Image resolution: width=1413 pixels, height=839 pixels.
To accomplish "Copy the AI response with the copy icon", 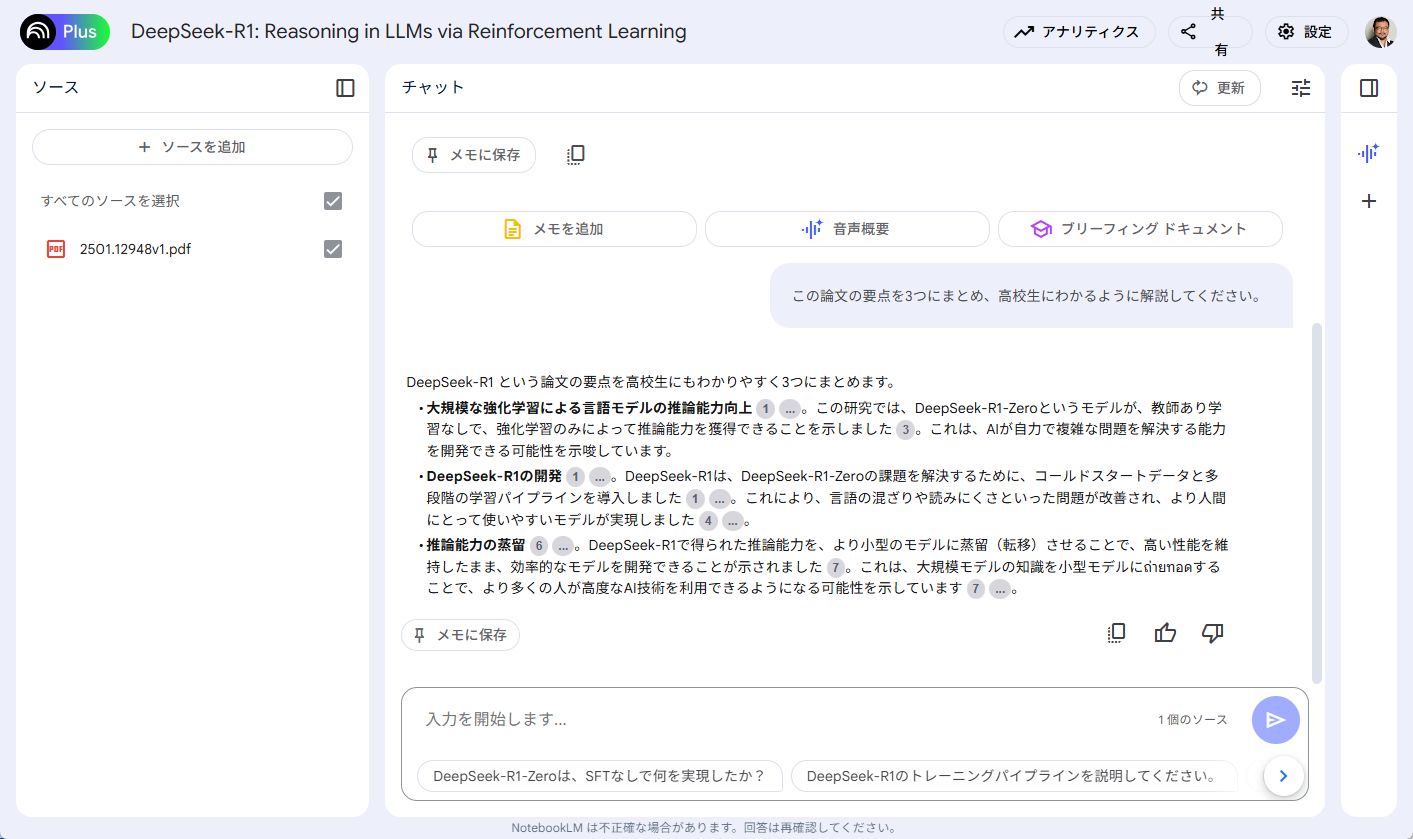I will pos(1116,632).
